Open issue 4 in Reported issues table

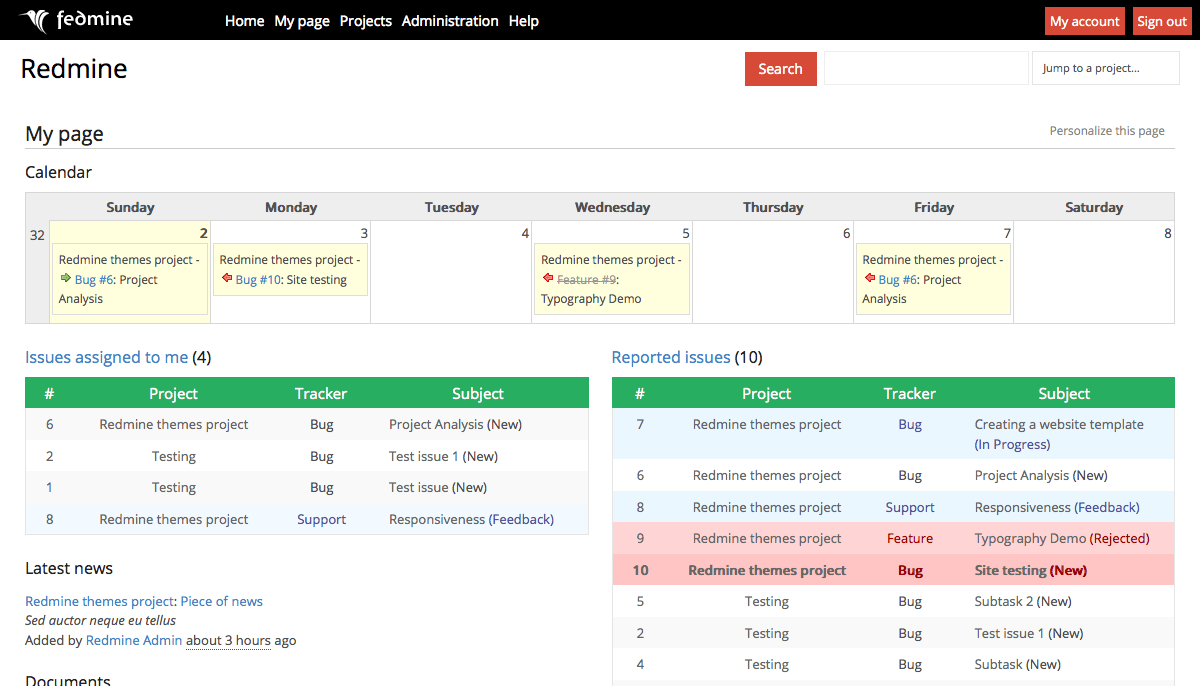click(x=640, y=664)
